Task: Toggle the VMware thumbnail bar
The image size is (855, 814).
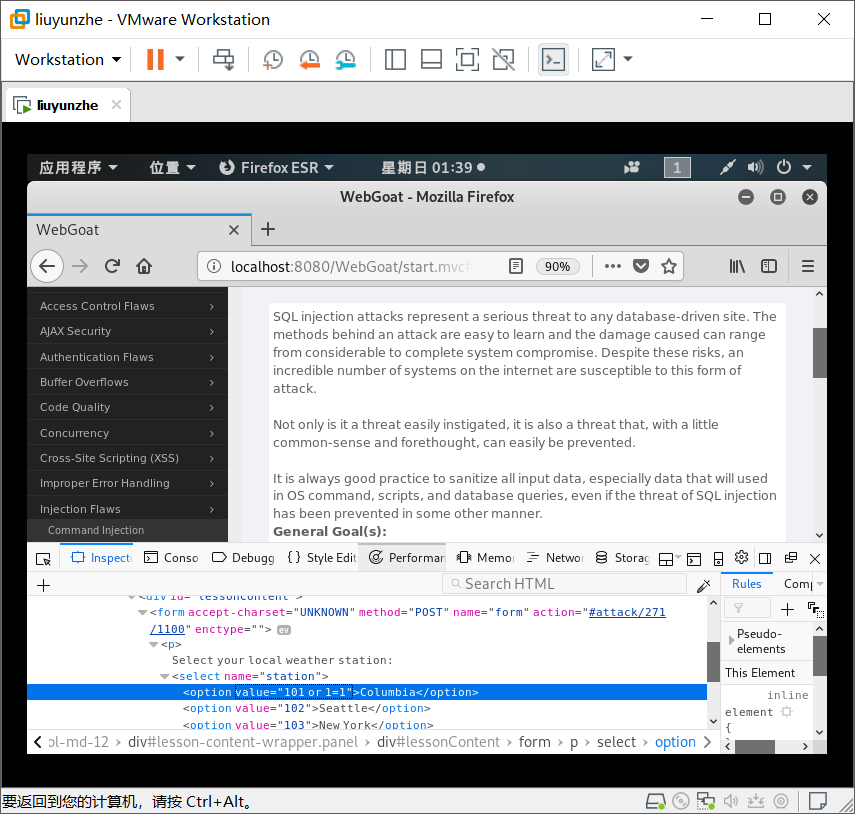Action: (x=431, y=59)
